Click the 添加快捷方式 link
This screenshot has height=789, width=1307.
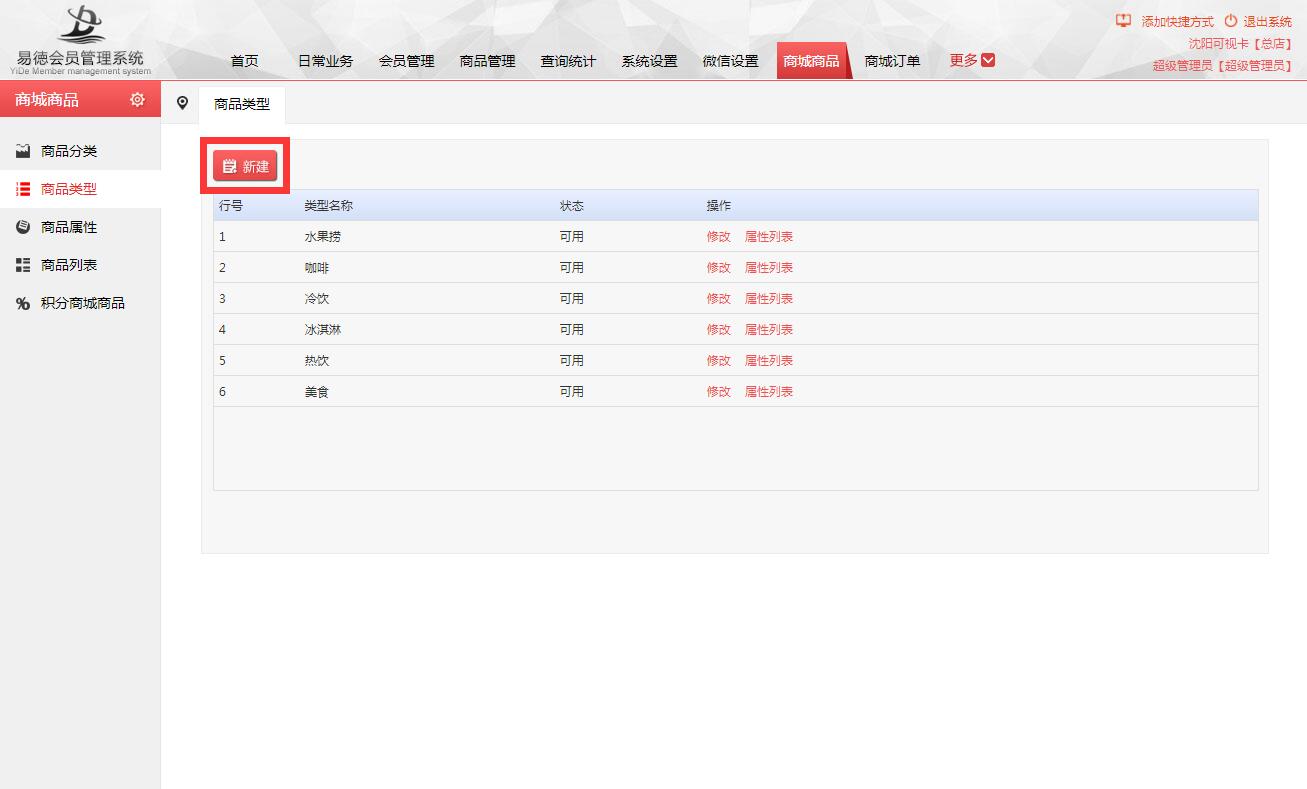pyautogui.click(x=1177, y=21)
